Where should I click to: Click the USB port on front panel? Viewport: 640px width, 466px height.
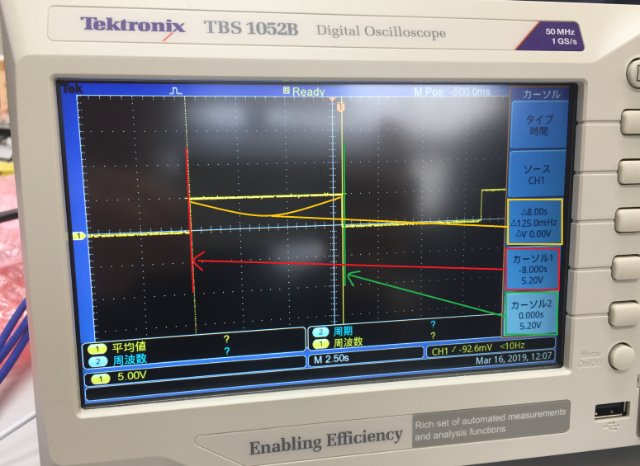coord(611,411)
